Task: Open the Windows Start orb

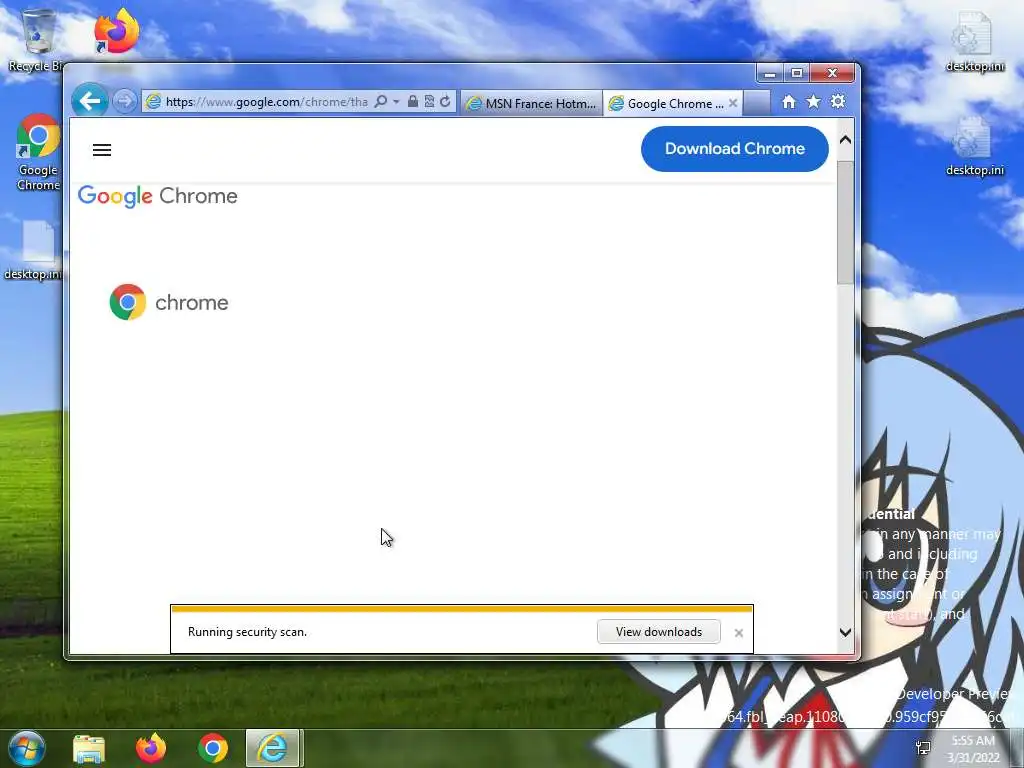Action: (x=27, y=748)
